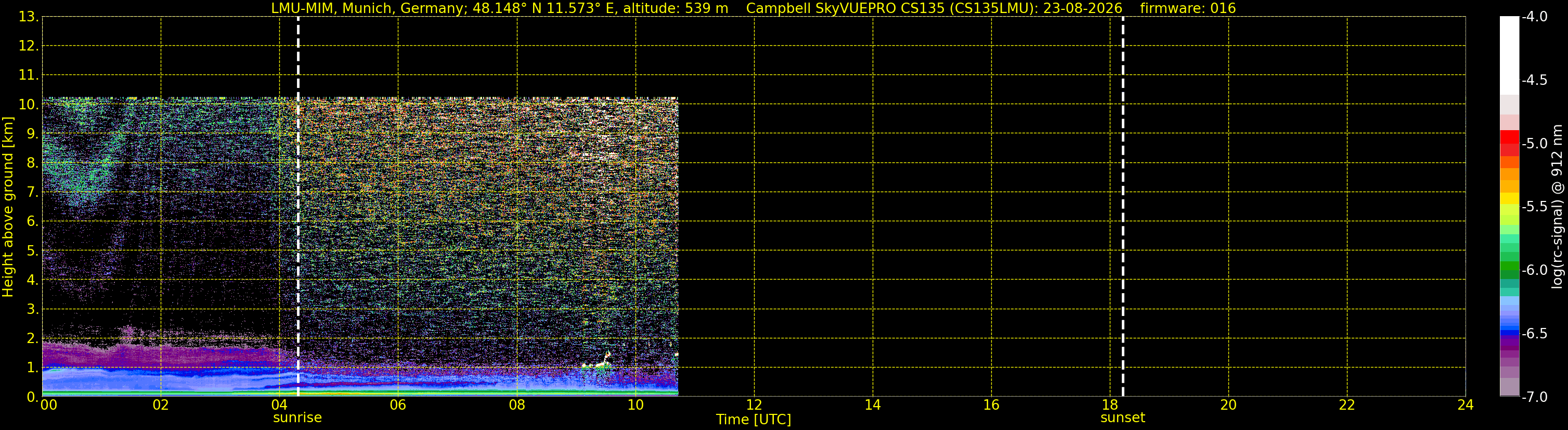Click the 12 tick on the time axis
This screenshot has width=1568, height=430.
pos(754,405)
